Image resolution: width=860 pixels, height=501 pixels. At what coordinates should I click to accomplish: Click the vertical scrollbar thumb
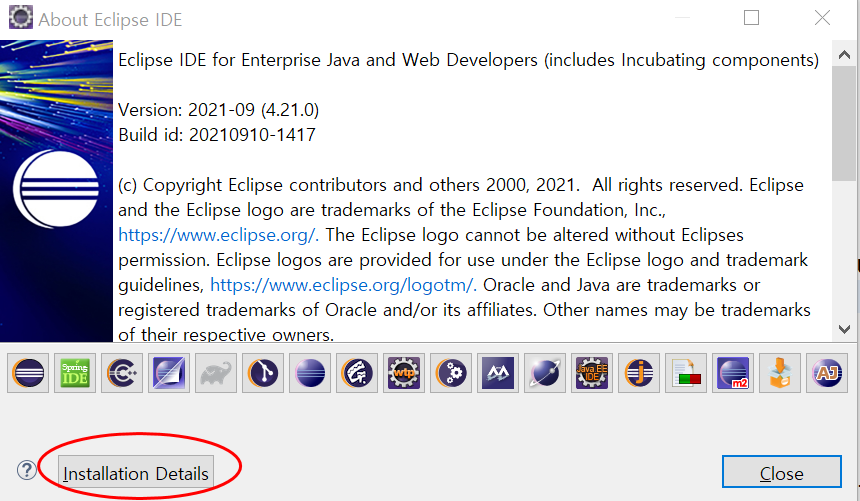pyautogui.click(x=844, y=123)
